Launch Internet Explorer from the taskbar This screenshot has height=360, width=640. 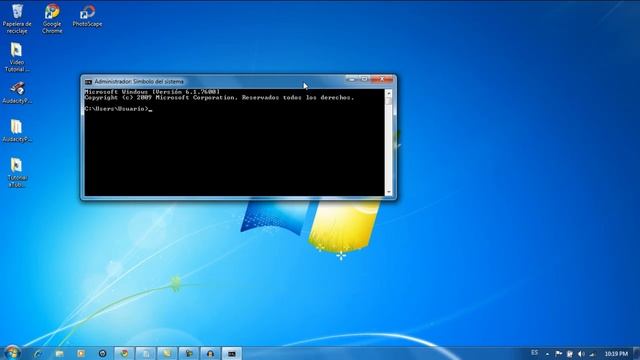pyautogui.click(x=38, y=353)
